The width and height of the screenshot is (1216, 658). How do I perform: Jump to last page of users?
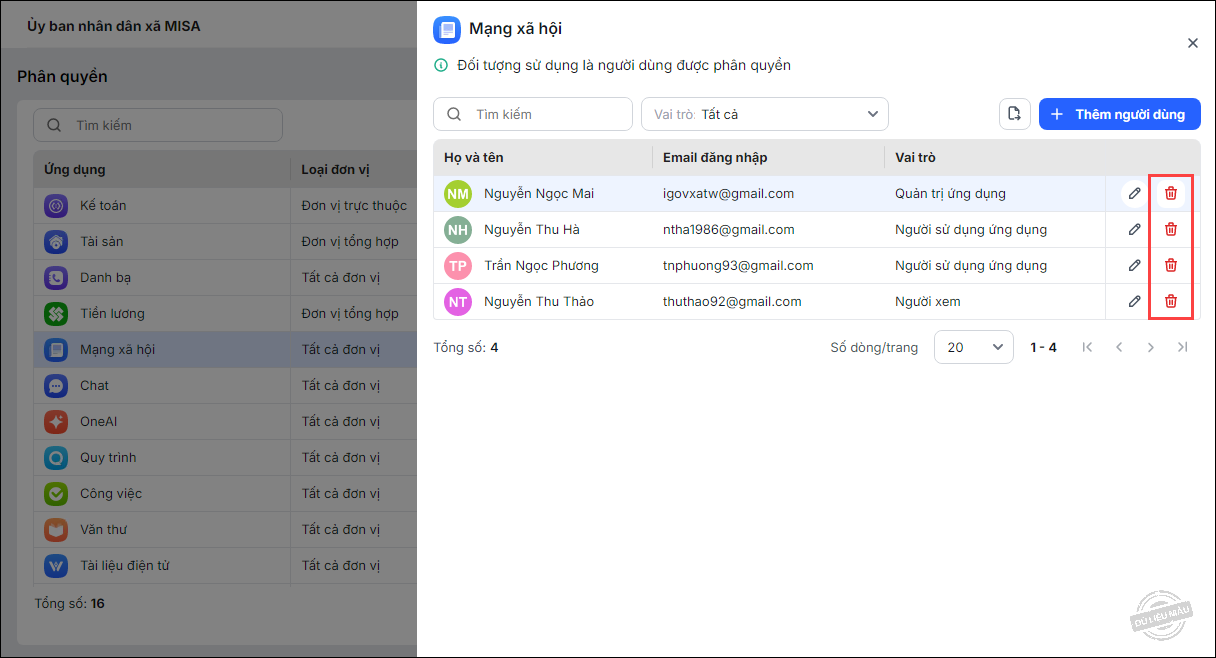point(1183,347)
